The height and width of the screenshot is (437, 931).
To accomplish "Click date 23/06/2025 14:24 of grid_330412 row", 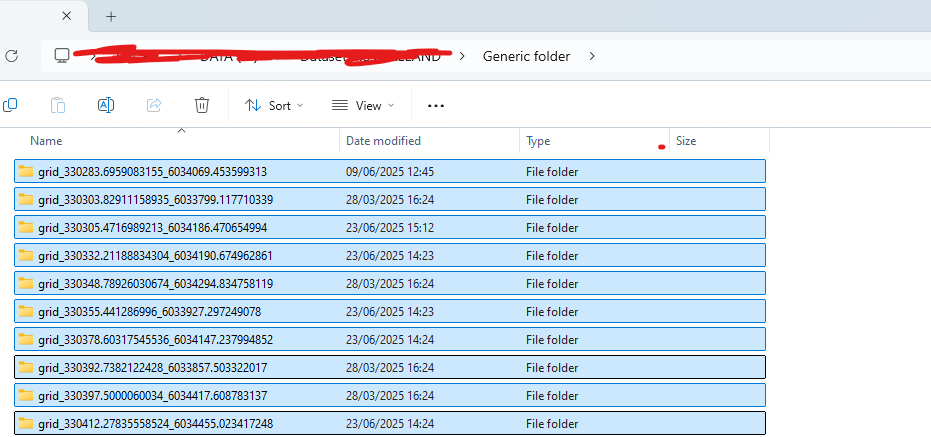I will [390, 424].
